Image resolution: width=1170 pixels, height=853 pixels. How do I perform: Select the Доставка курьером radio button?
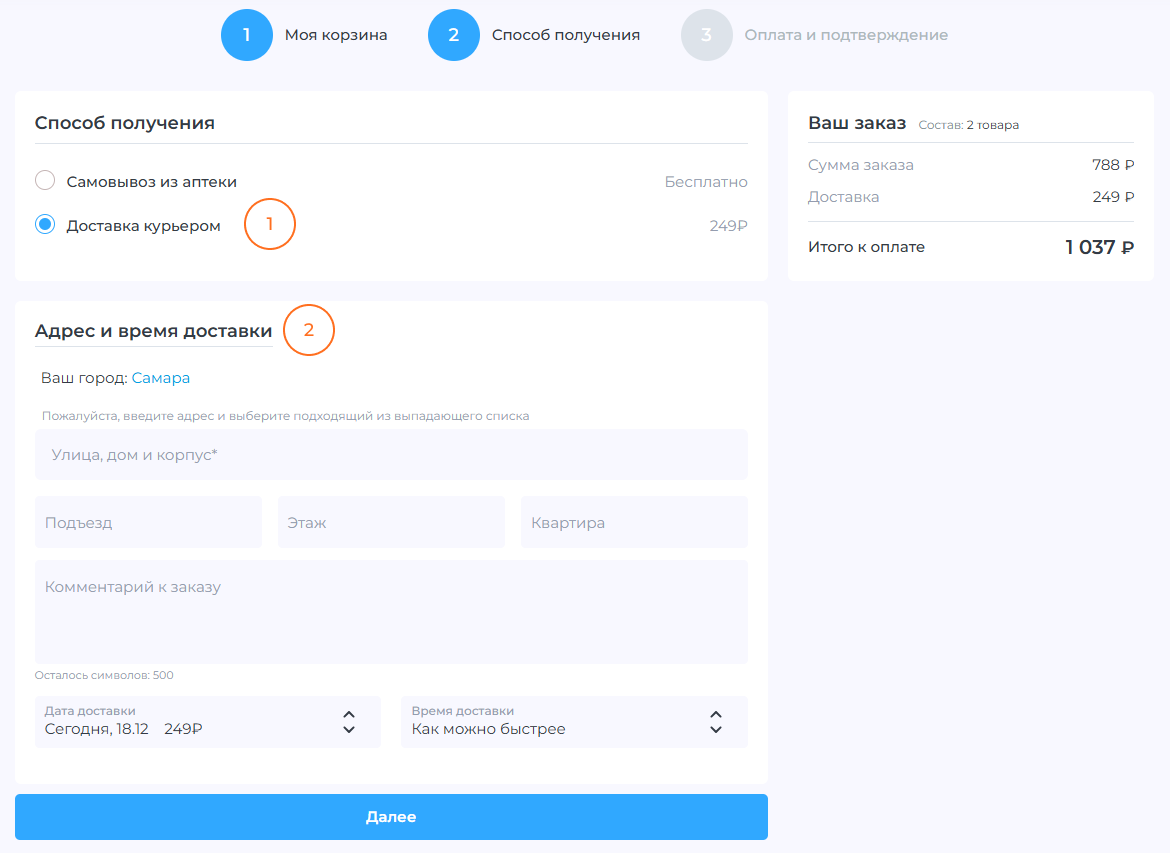point(45,225)
